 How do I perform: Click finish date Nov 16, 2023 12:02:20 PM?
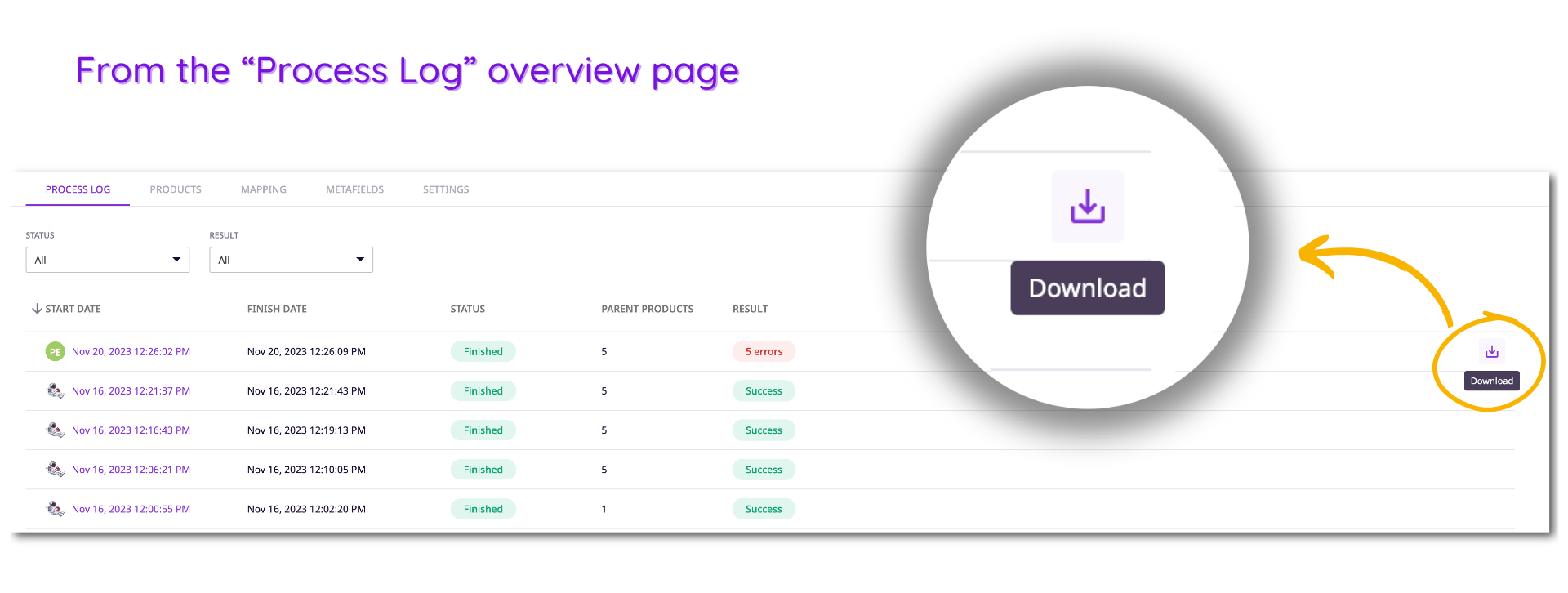306,509
